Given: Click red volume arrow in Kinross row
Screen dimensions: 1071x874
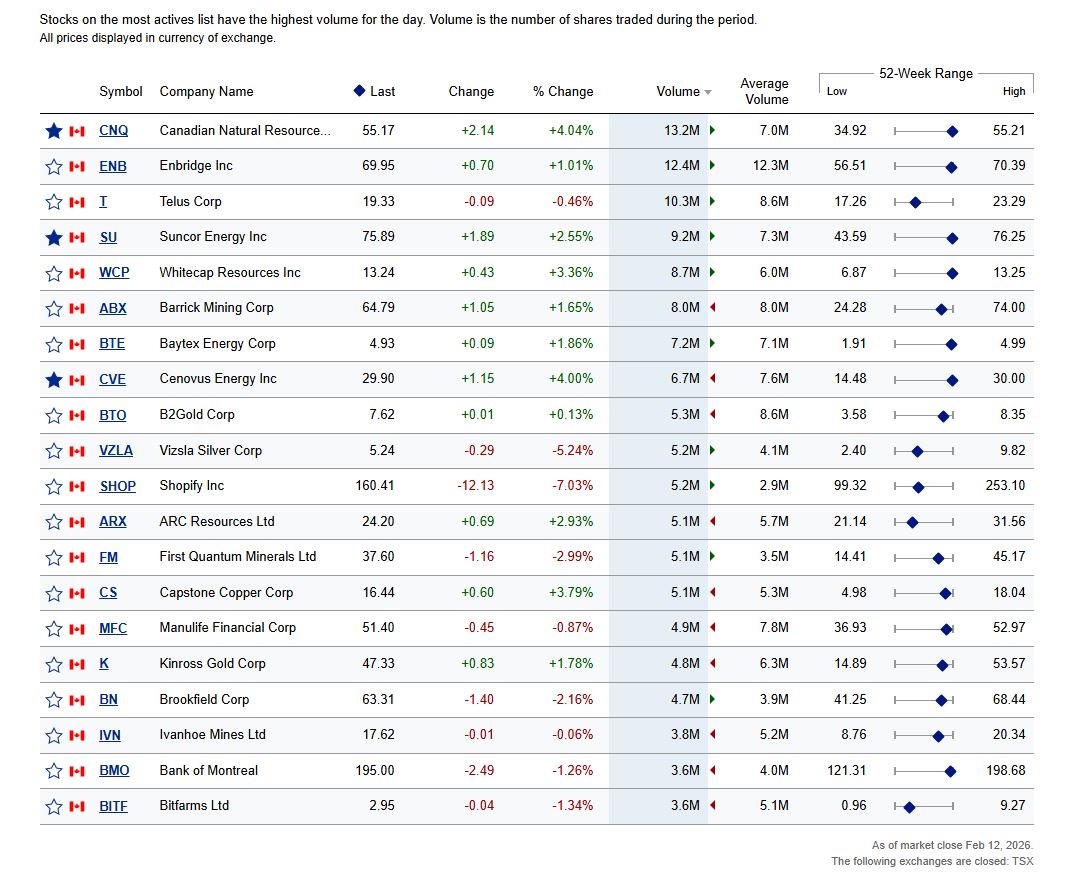Looking at the screenshot, I should (x=712, y=663).
